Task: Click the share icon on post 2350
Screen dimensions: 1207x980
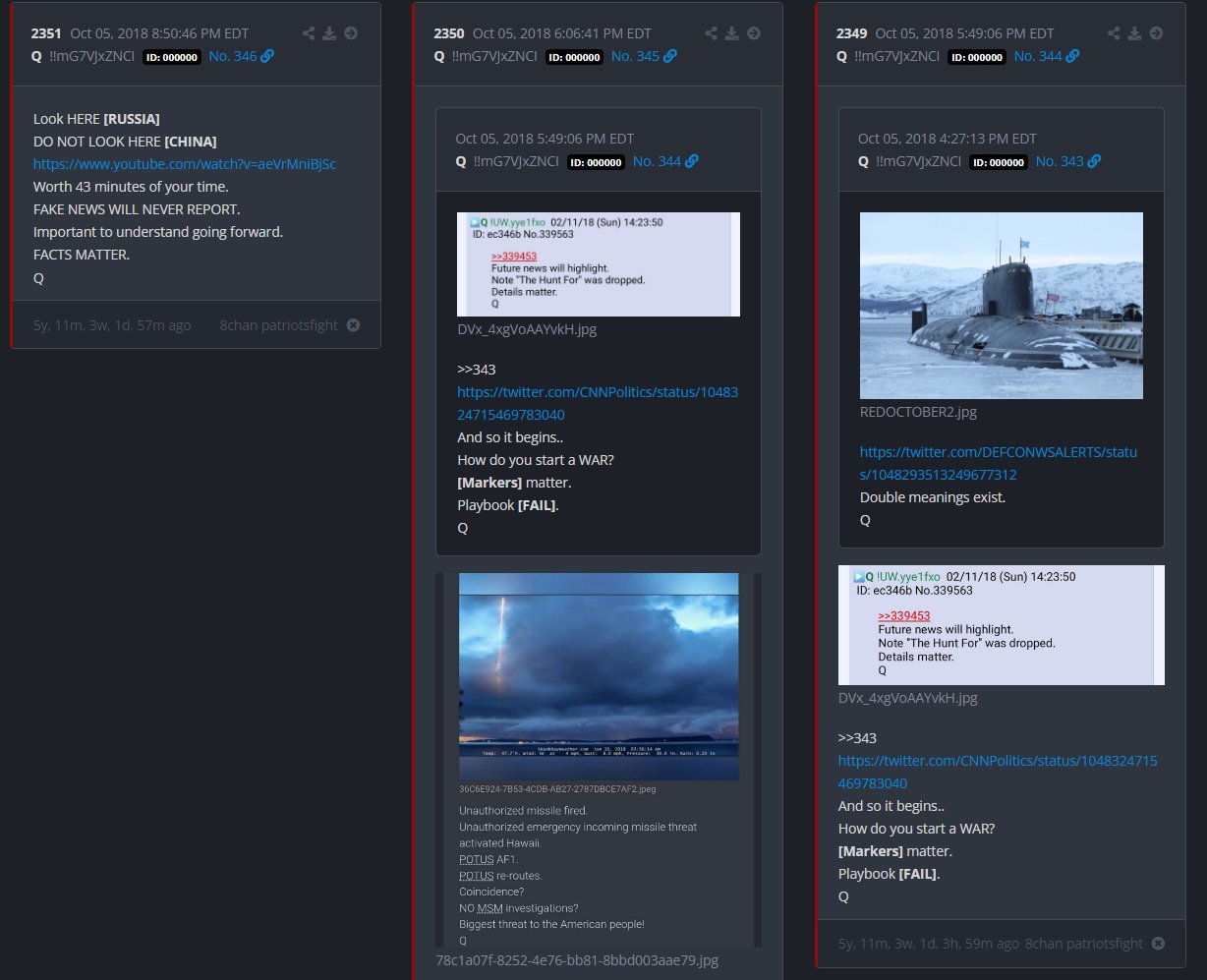Action: point(712,33)
